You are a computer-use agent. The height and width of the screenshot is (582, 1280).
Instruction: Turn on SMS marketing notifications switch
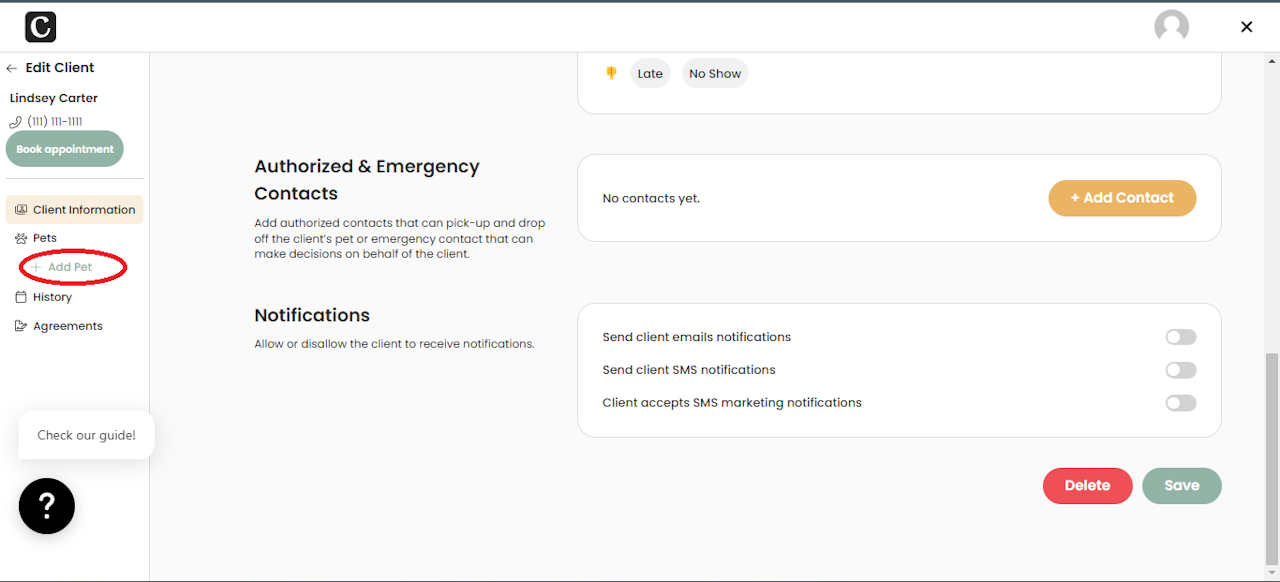point(1180,403)
